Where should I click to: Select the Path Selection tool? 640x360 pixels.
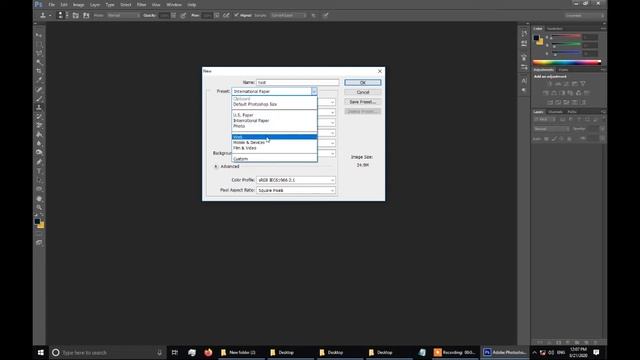pos(39,180)
